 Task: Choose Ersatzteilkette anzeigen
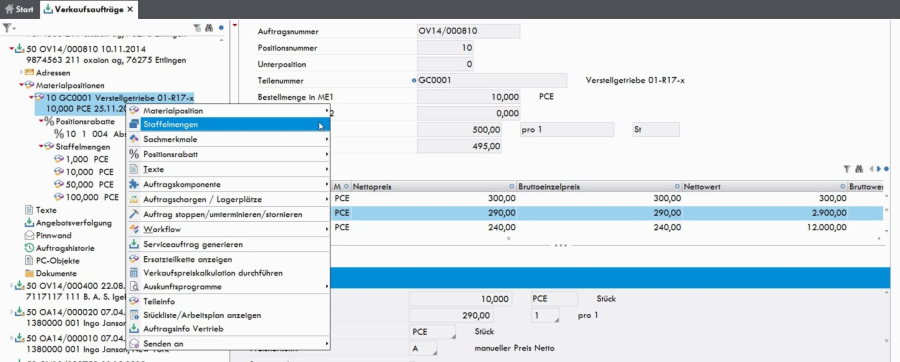click(228, 259)
